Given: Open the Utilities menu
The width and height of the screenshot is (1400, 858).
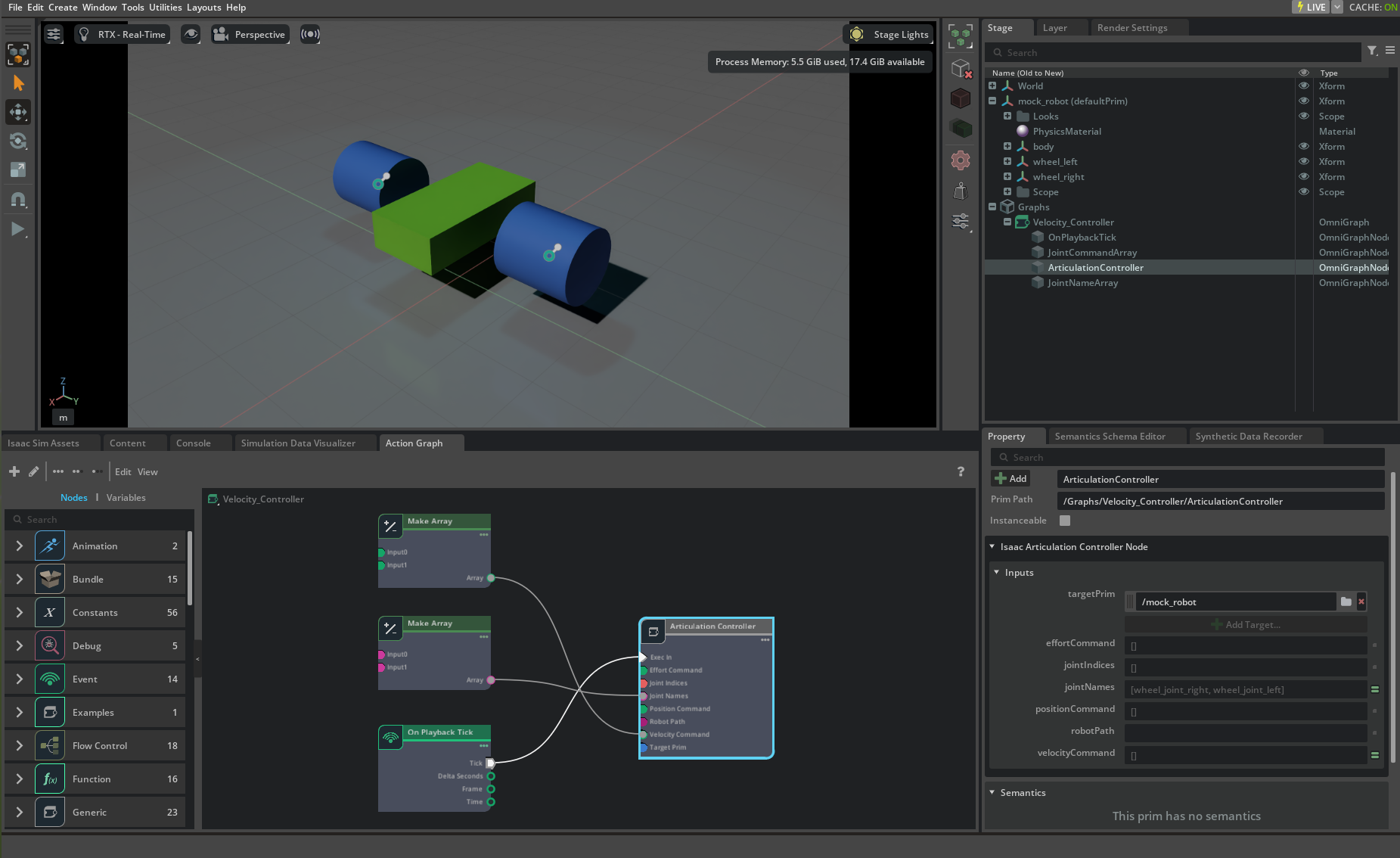Looking at the screenshot, I should pos(165,8).
